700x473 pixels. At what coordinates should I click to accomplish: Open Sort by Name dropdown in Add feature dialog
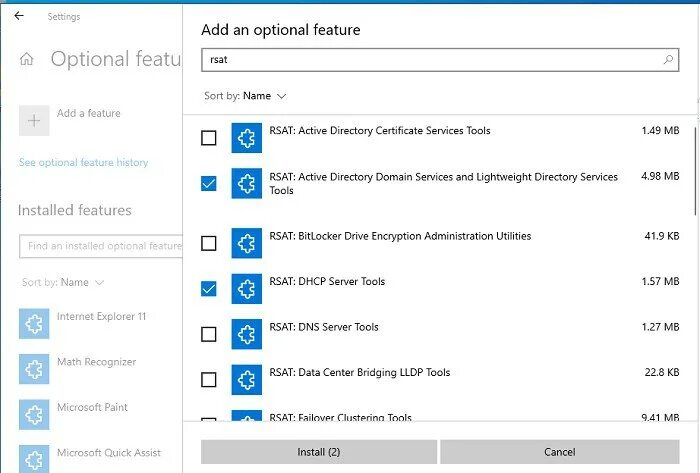click(245, 96)
